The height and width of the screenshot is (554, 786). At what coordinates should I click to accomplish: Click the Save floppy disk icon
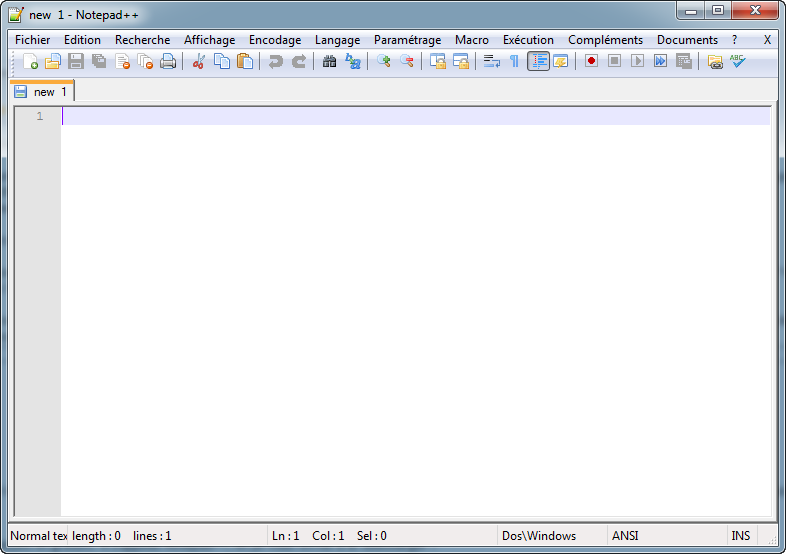tap(76, 61)
